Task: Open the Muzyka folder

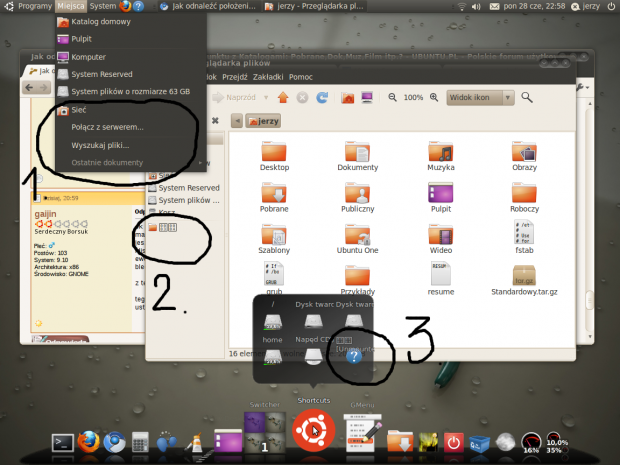Action: pos(440,156)
